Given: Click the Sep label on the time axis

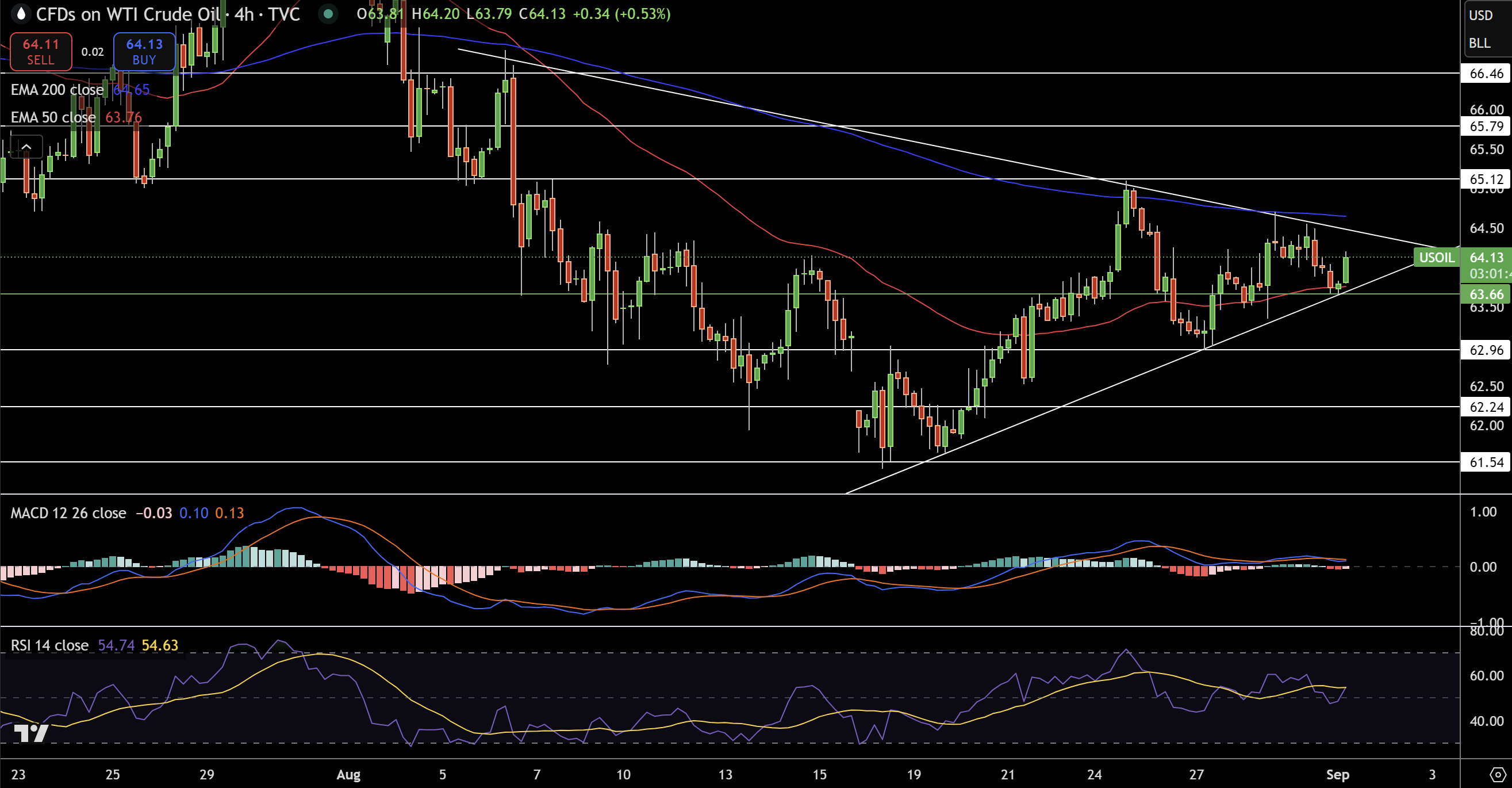Looking at the screenshot, I should point(1338,775).
